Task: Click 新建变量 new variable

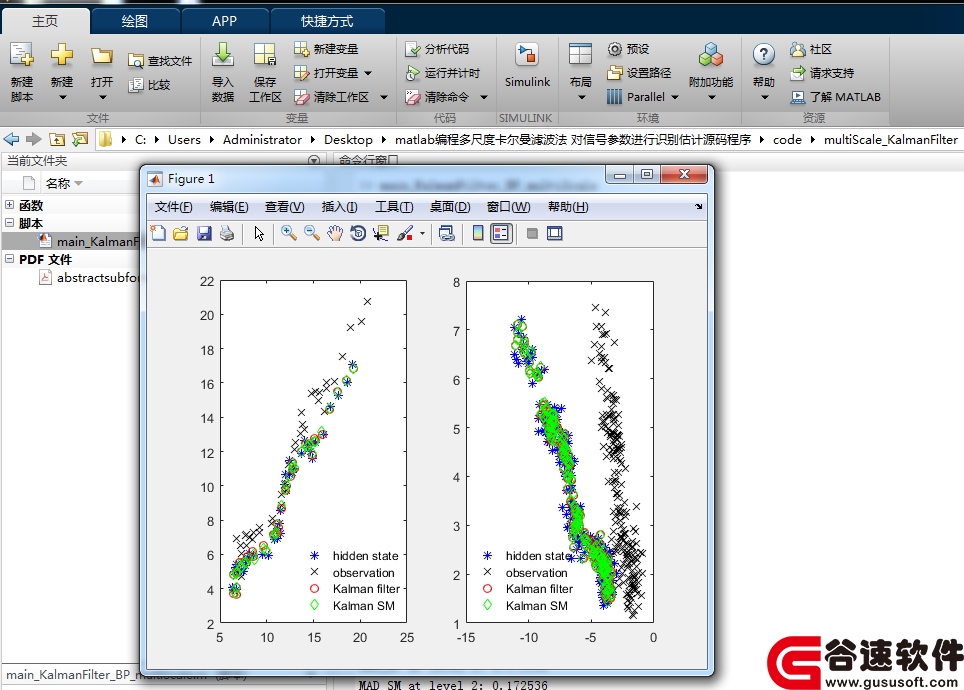Action: coord(326,49)
